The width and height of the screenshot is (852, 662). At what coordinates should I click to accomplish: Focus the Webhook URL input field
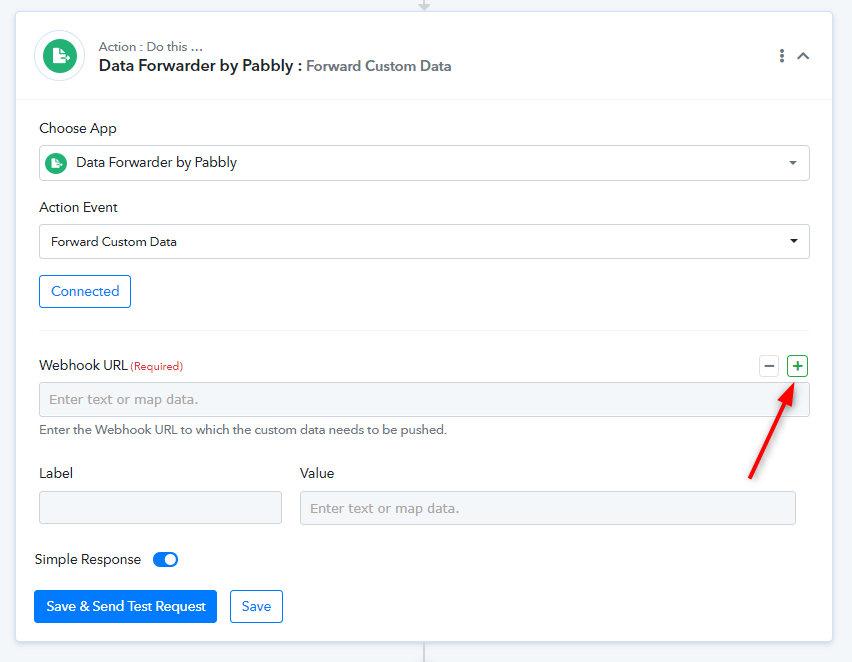point(424,399)
